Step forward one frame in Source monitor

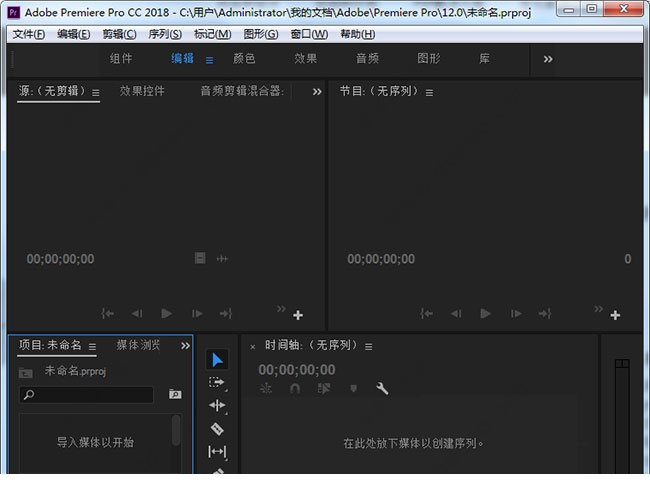(x=197, y=314)
